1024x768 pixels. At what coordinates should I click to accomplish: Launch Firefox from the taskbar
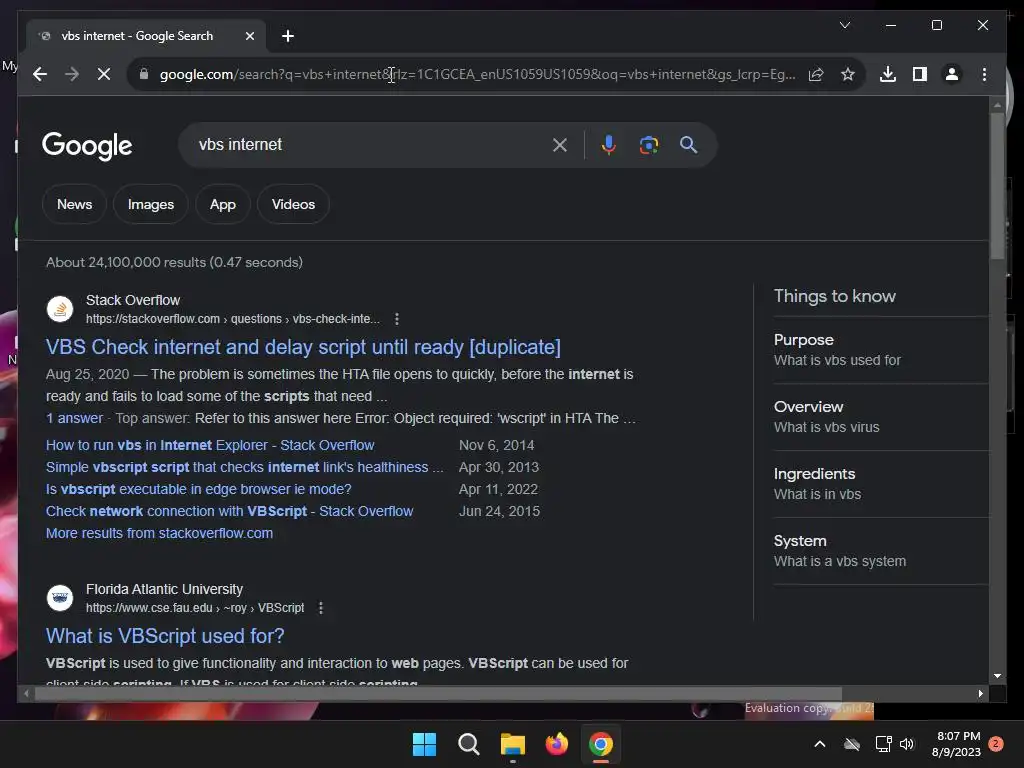(x=556, y=744)
